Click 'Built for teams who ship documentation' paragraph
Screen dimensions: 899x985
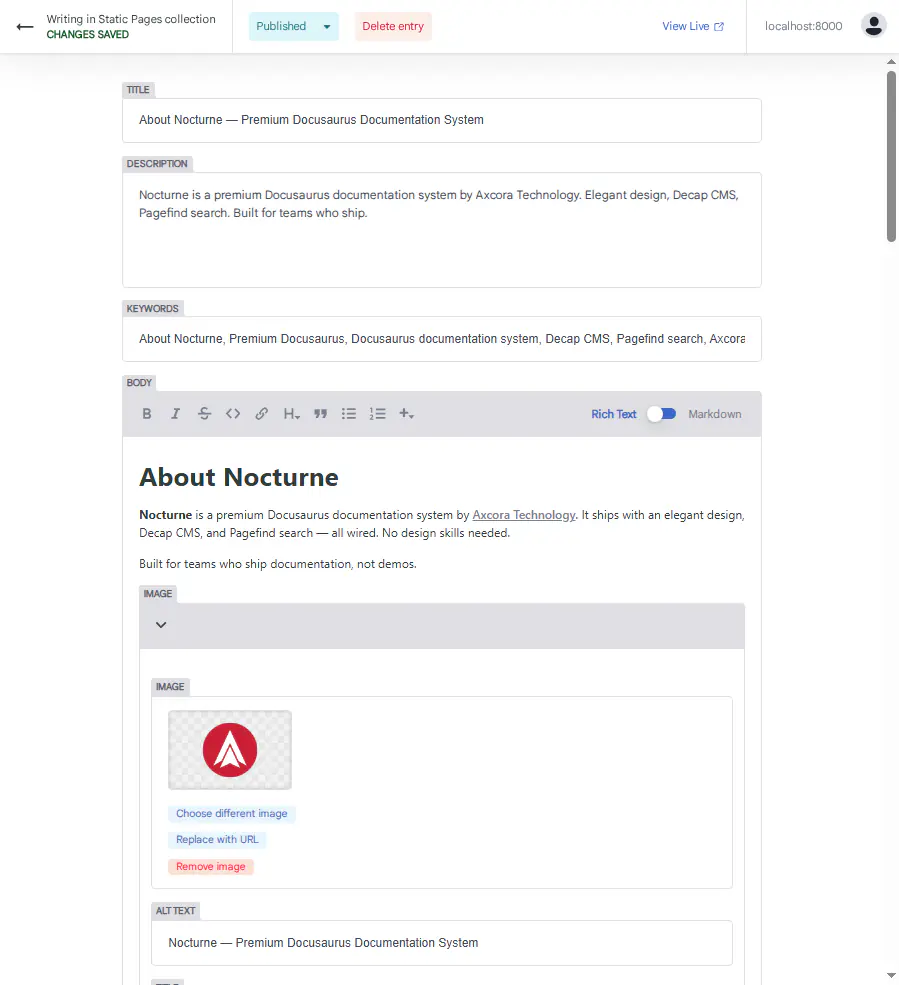click(278, 564)
